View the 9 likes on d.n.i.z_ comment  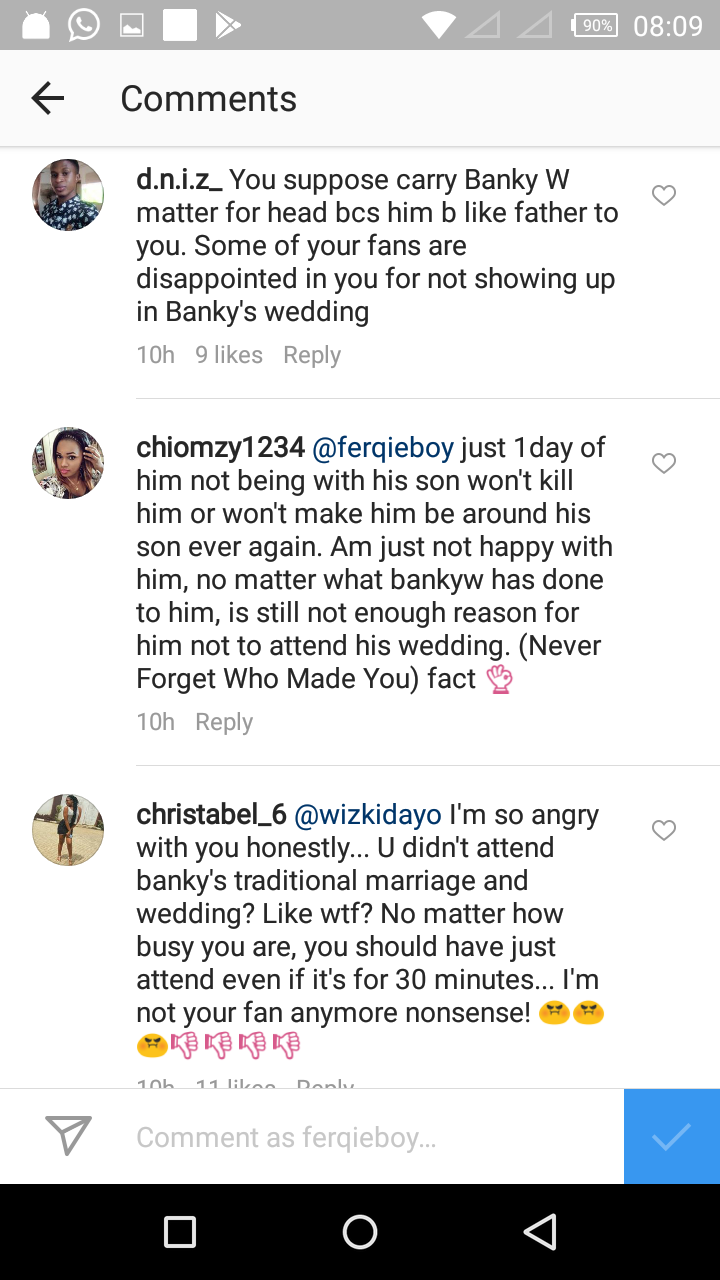229,355
